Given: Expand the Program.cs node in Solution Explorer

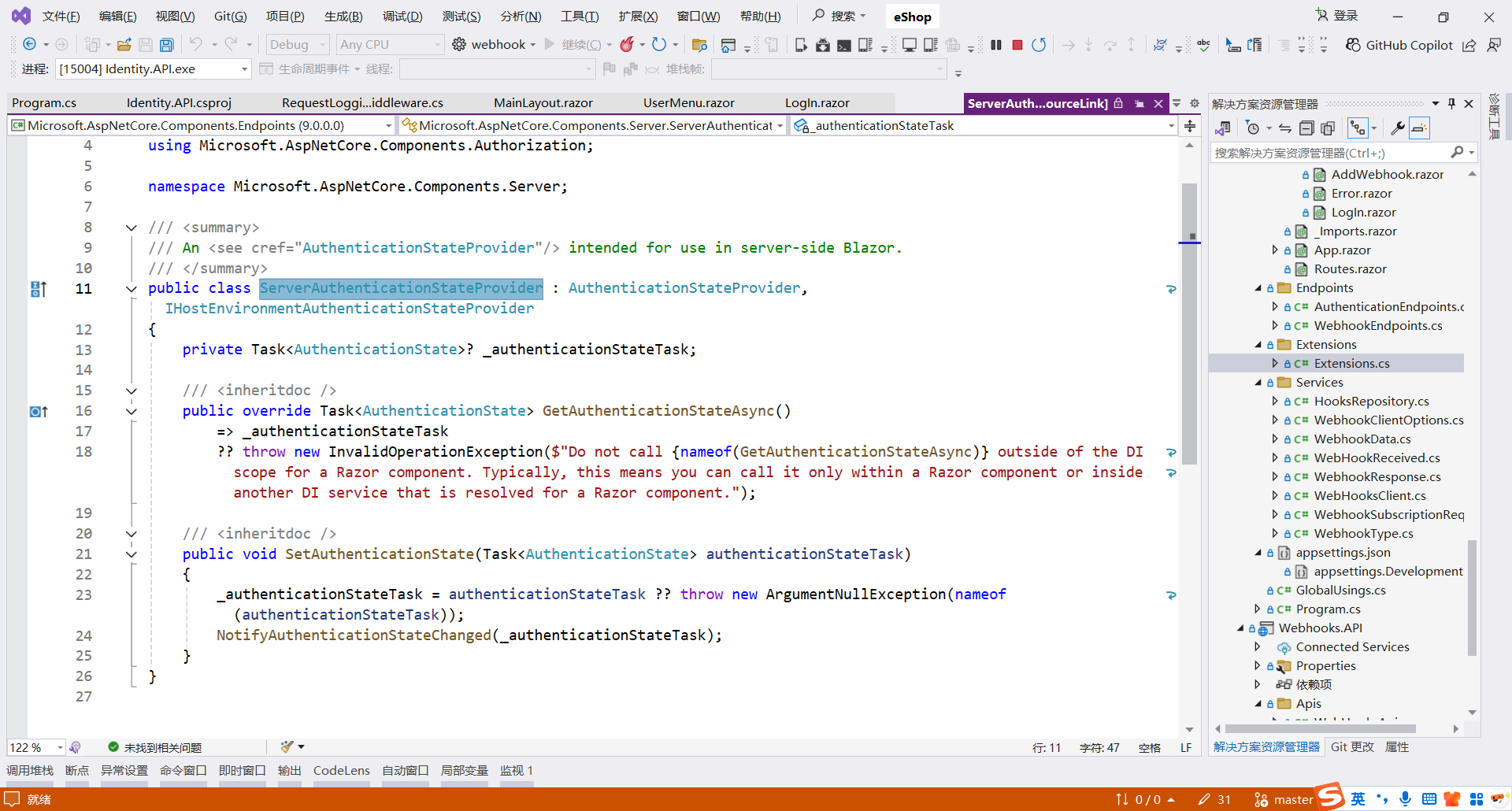Looking at the screenshot, I should coord(1258,609).
